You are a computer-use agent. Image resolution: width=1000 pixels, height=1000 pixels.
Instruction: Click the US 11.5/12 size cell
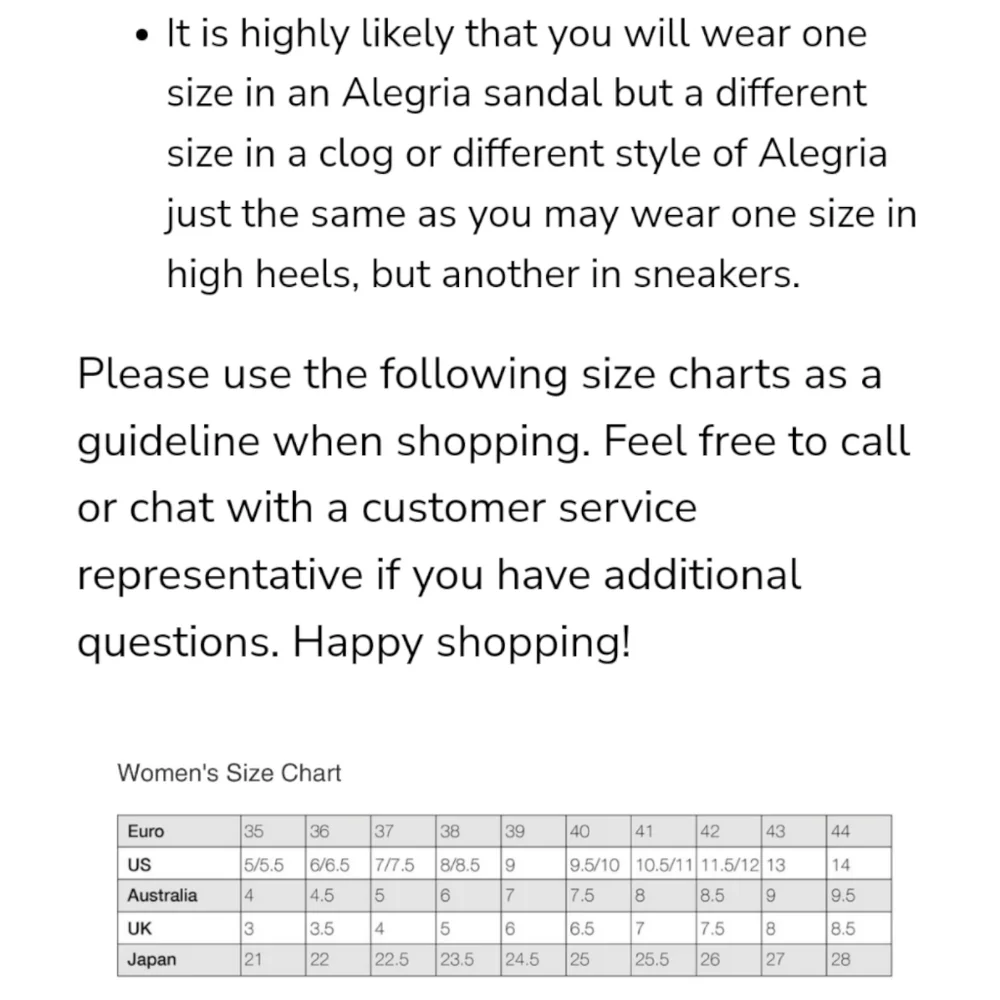[x=729, y=864]
